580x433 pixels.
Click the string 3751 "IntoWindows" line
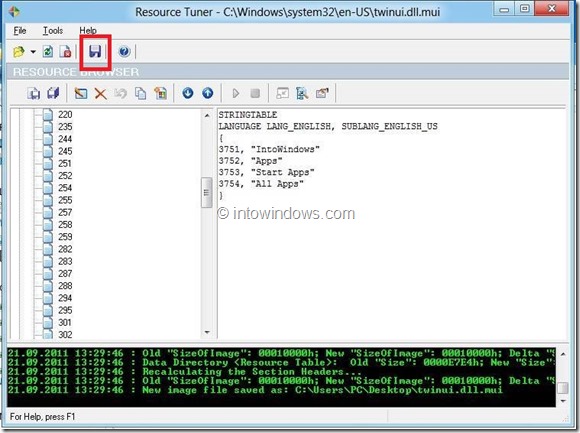point(269,149)
